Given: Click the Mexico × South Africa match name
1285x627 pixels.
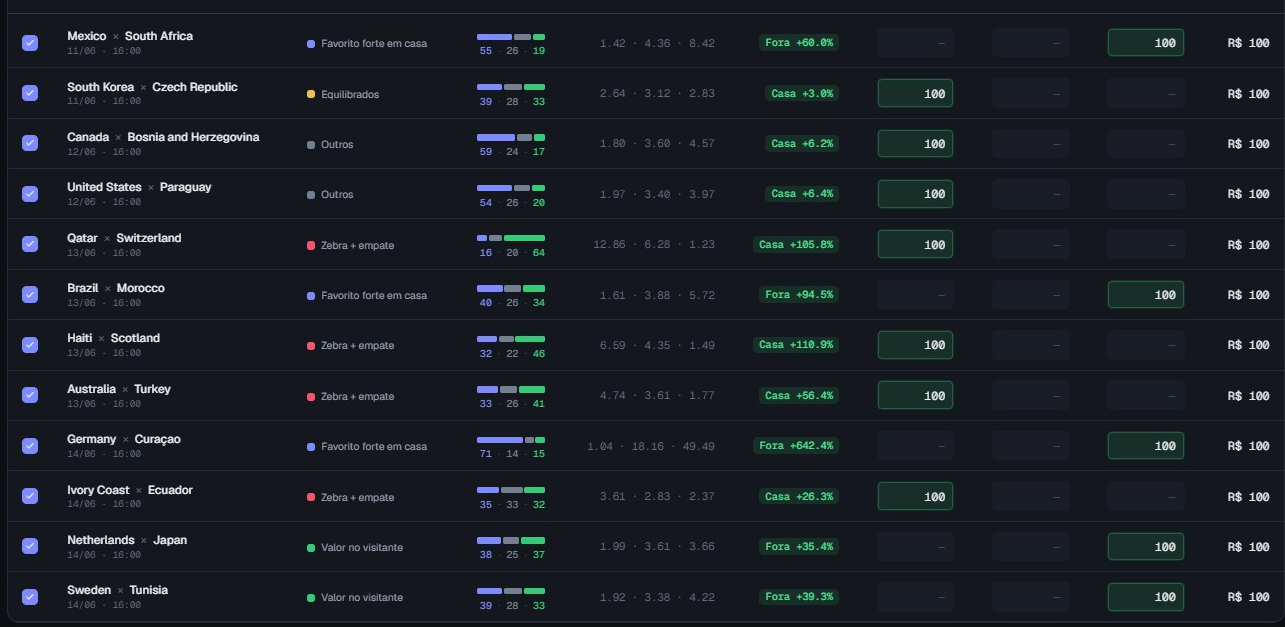Looking at the screenshot, I should point(130,36).
